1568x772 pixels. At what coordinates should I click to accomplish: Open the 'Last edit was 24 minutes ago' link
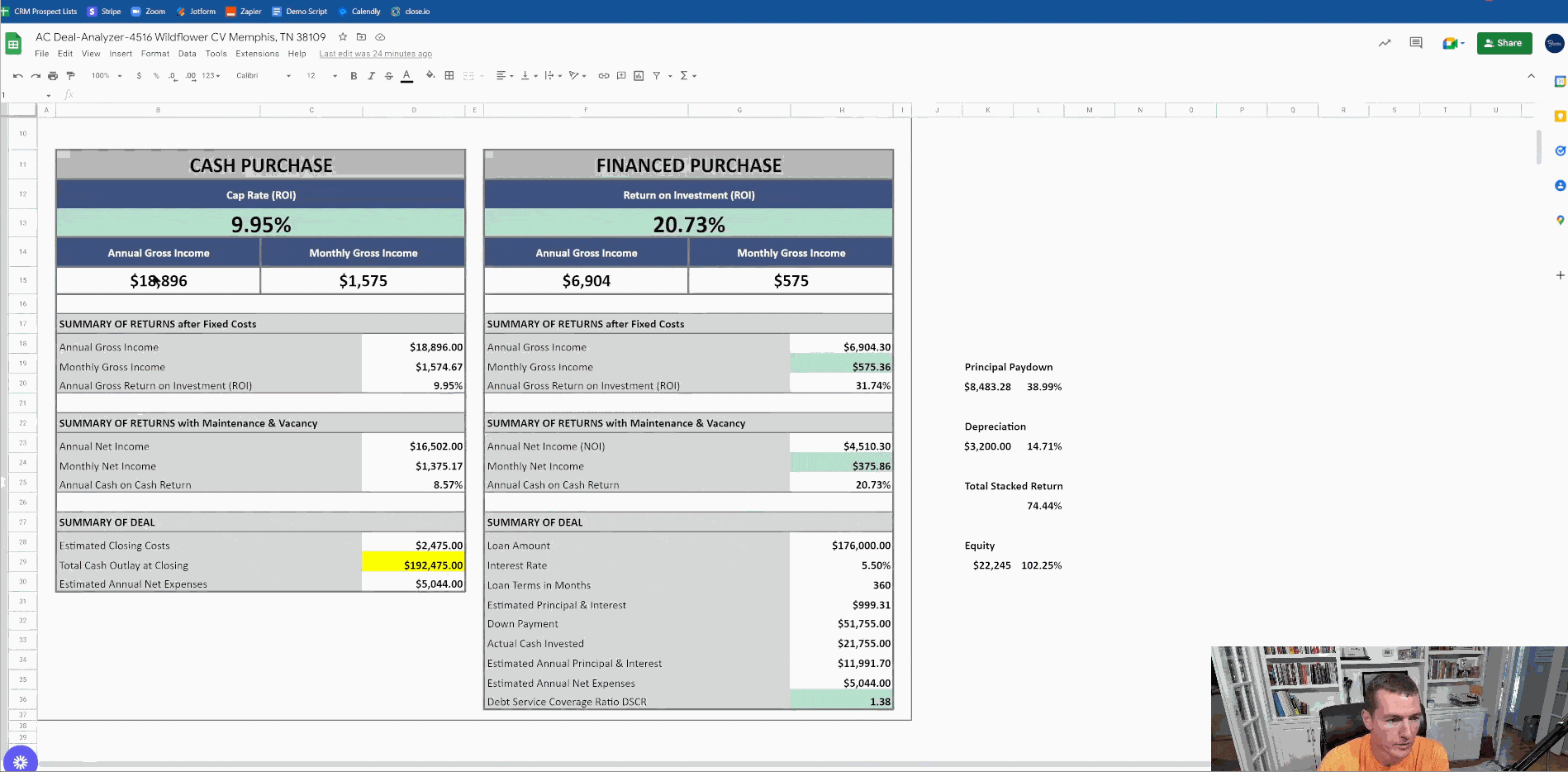tap(375, 54)
